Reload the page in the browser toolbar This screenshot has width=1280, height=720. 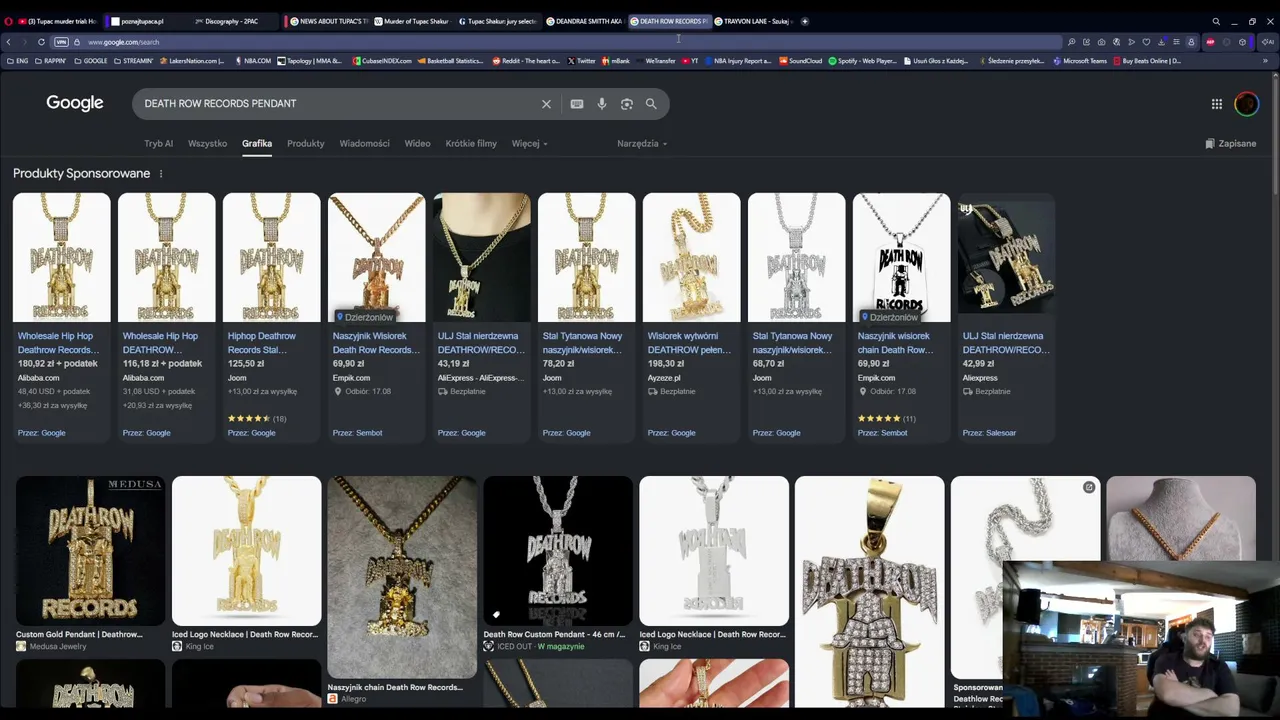click(41, 42)
